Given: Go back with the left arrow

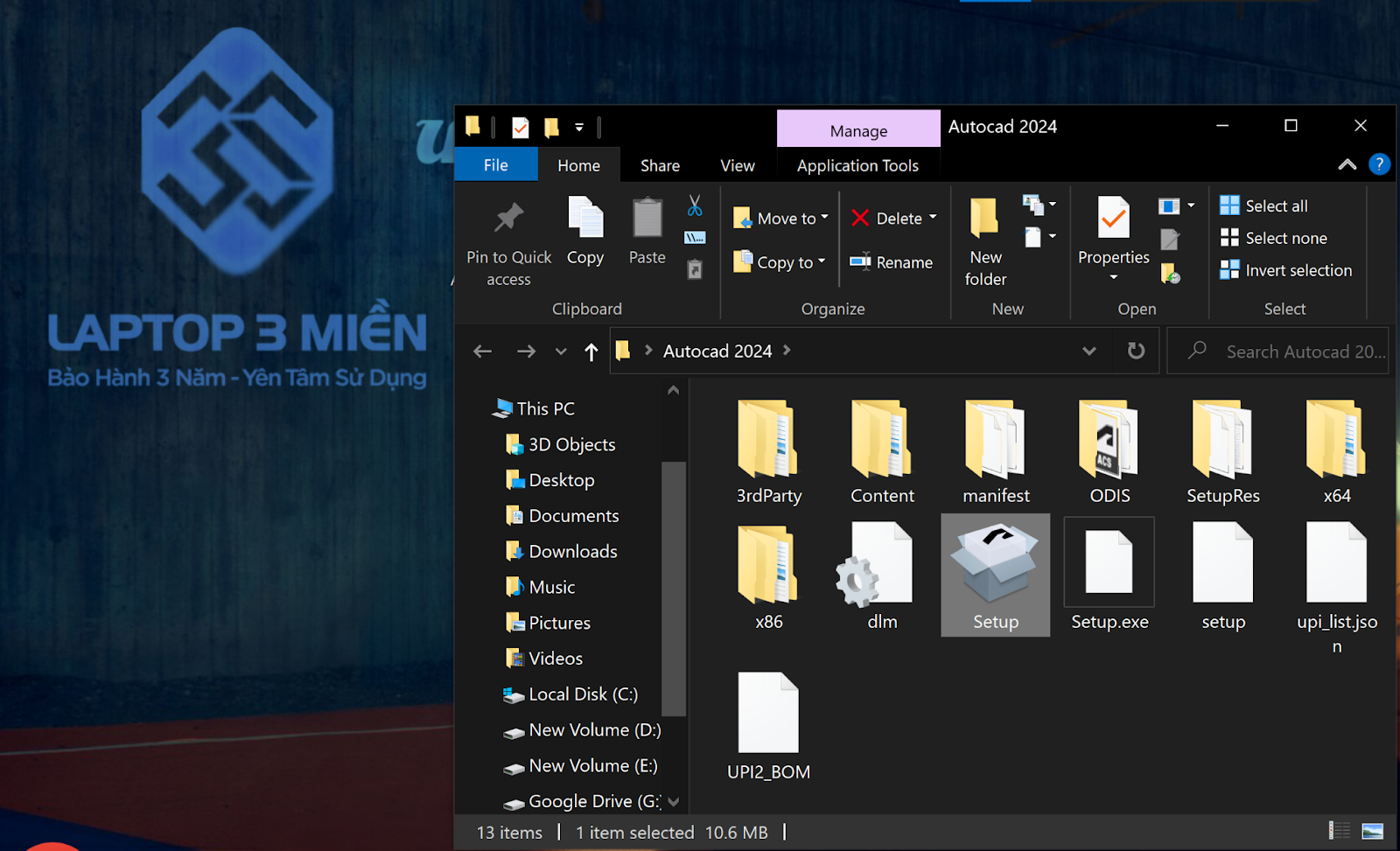Looking at the screenshot, I should coord(482,352).
